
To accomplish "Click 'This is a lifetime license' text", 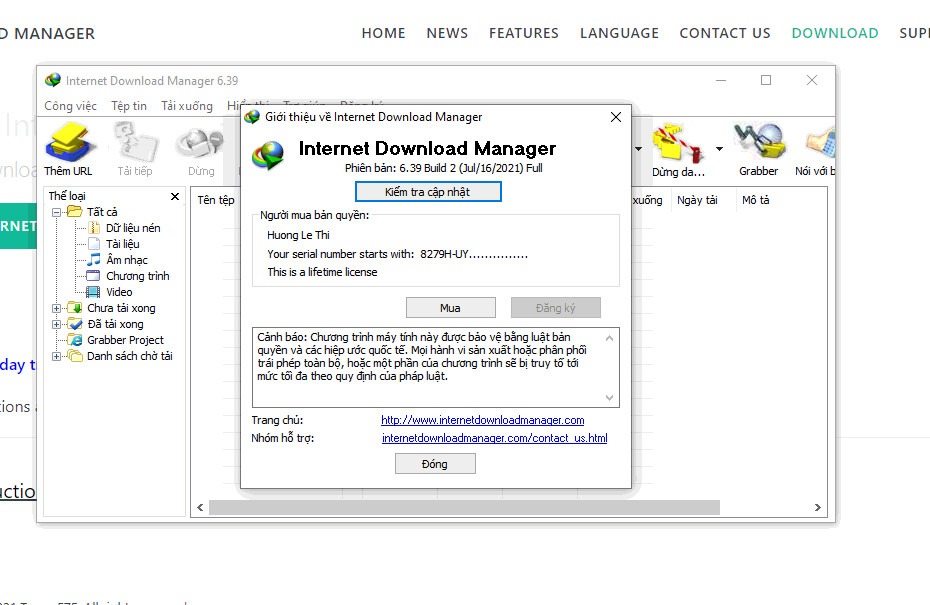I will [x=322, y=272].
